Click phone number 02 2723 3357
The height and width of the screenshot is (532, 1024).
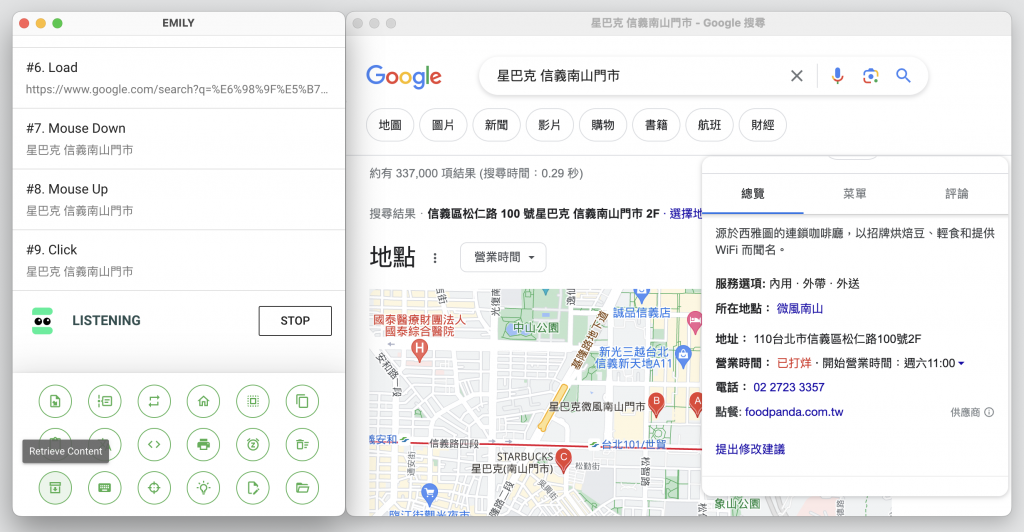(x=788, y=388)
